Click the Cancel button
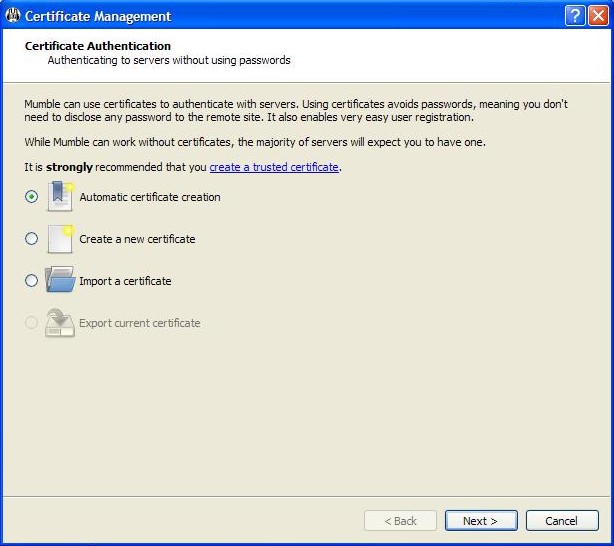614x546 pixels. click(562, 521)
